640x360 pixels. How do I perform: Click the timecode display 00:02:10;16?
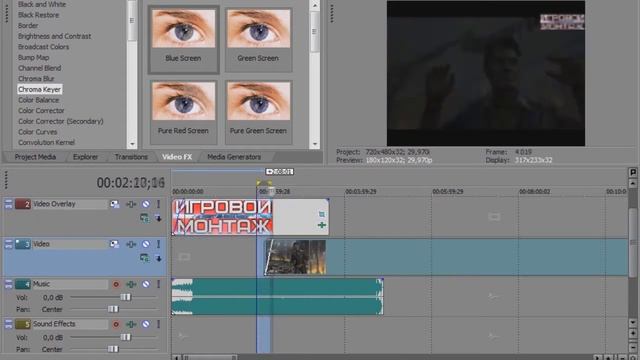point(131,182)
